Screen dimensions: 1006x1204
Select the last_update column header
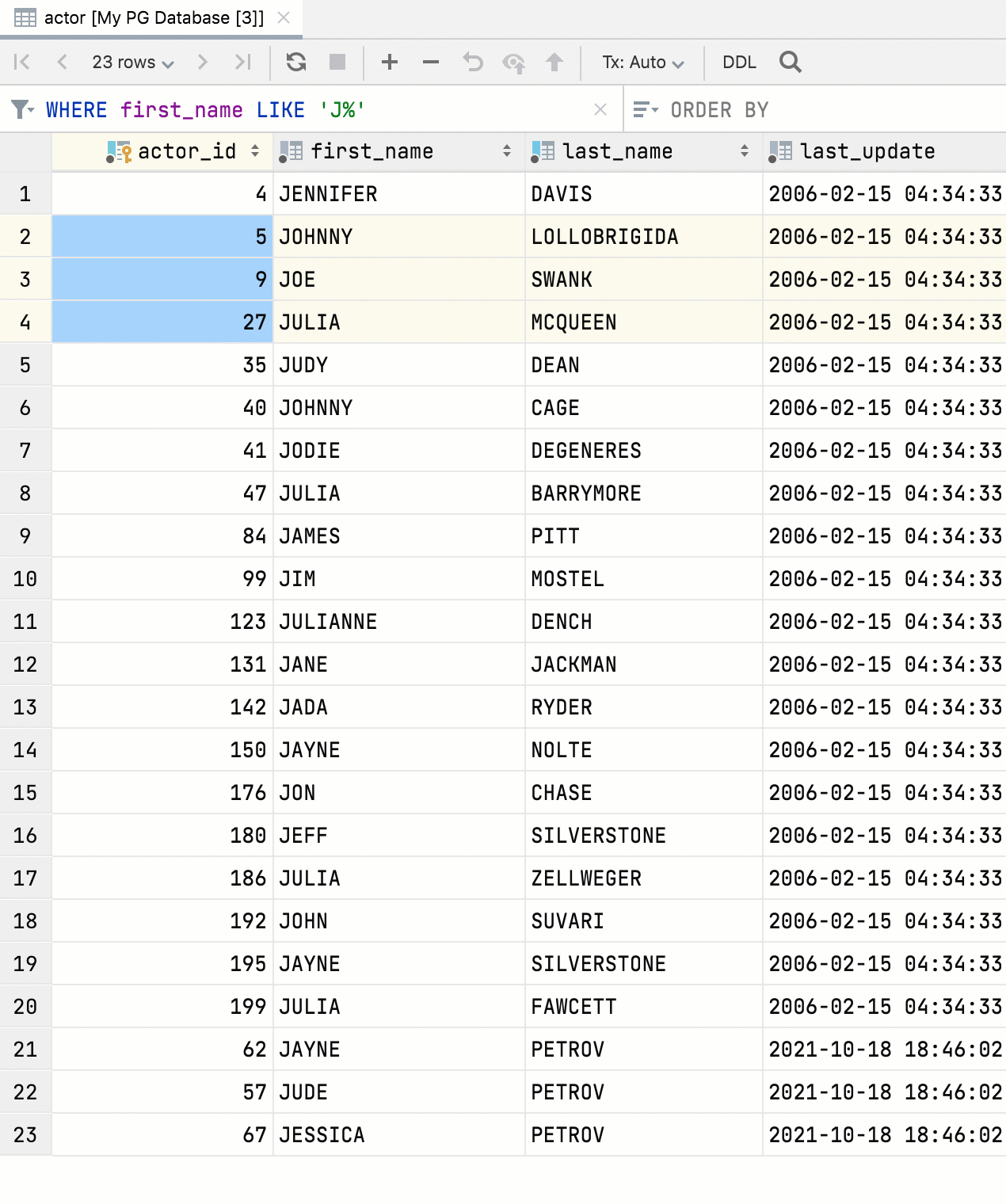[x=885, y=151]
